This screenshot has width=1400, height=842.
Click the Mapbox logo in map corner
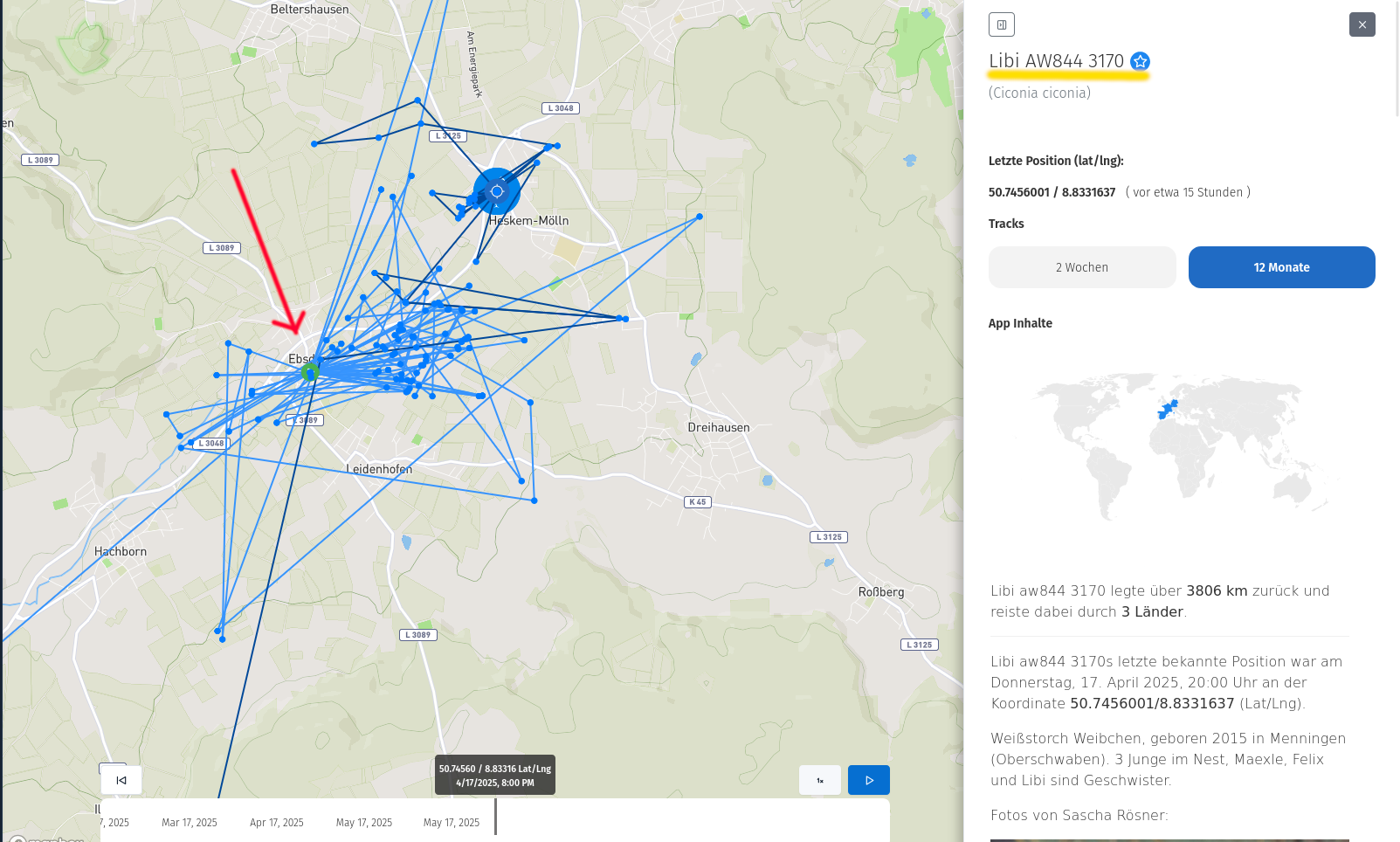(48, 839)
